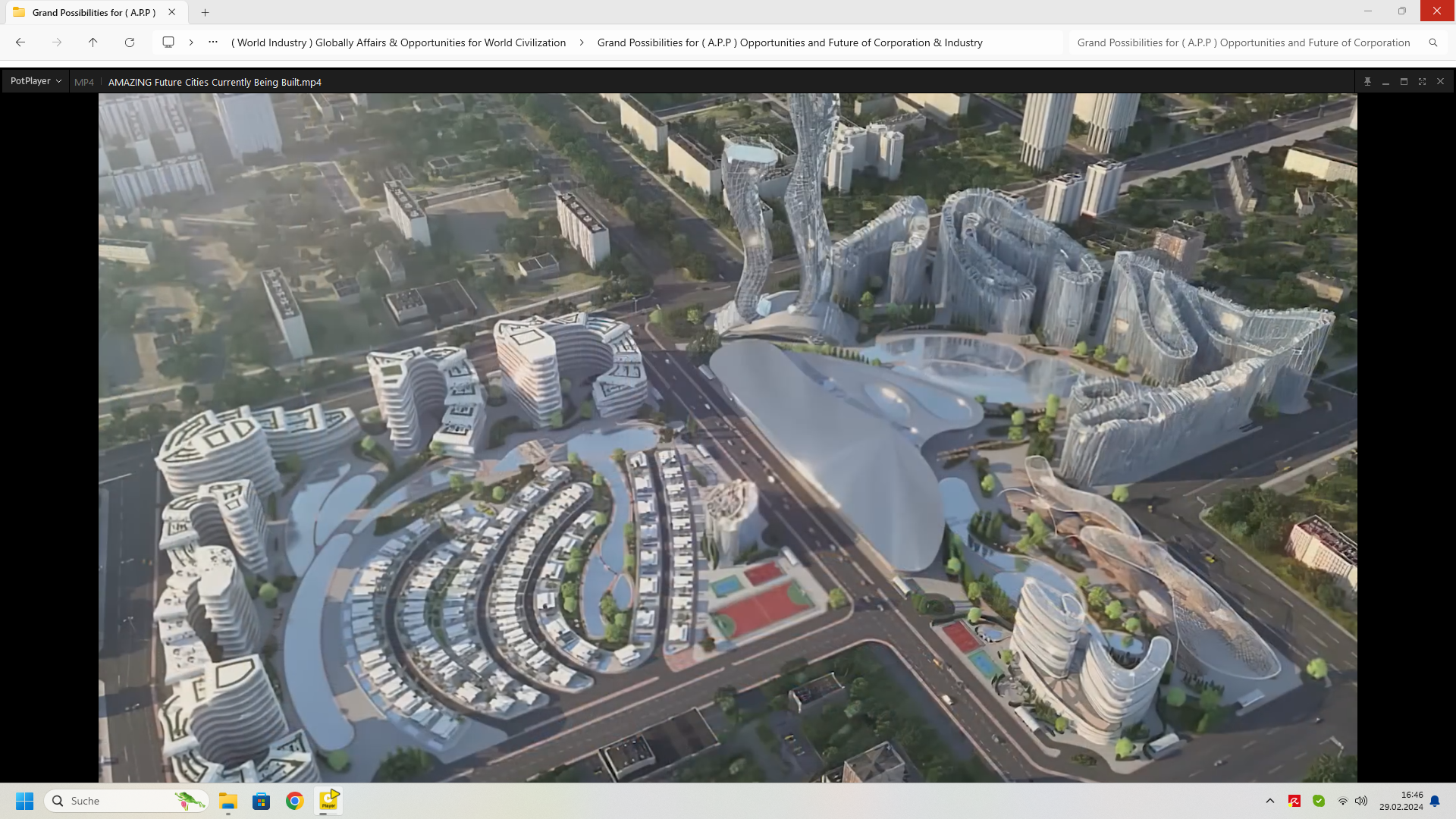Image resolution: width=1456 pixels, height=819 pixels.
Task: Open Microsoft Store from taskbar
Action: click(x=262, y=801)
